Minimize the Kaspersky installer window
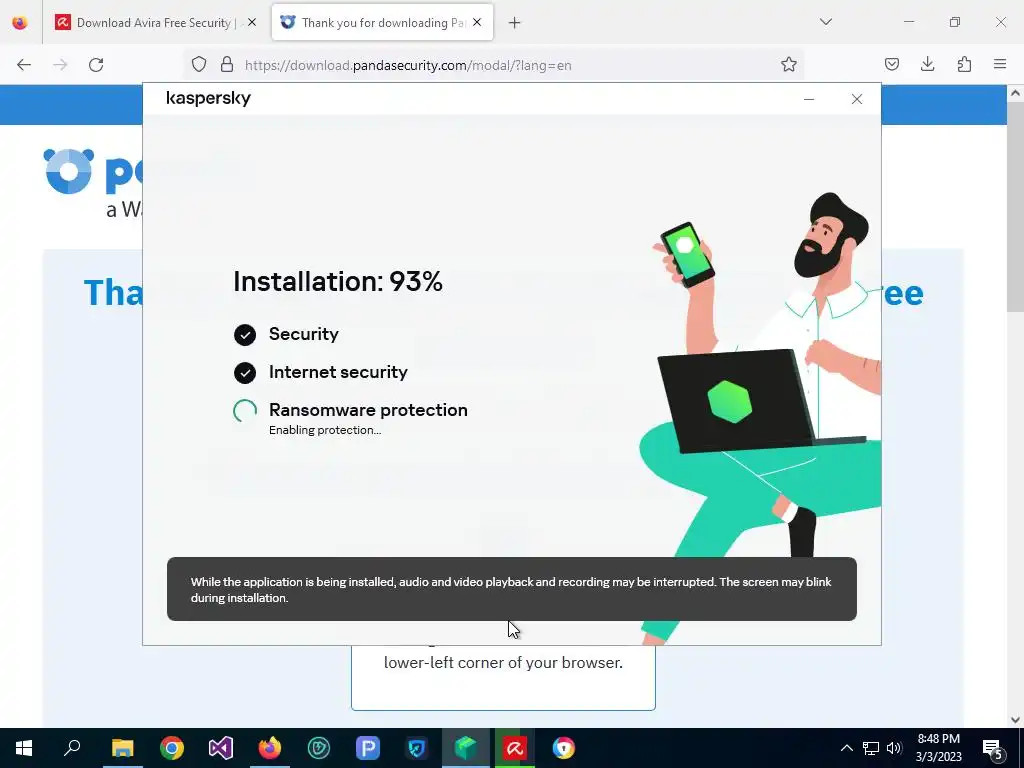The width and height of the screenshot is (1024, 768). tap(809, 99)
